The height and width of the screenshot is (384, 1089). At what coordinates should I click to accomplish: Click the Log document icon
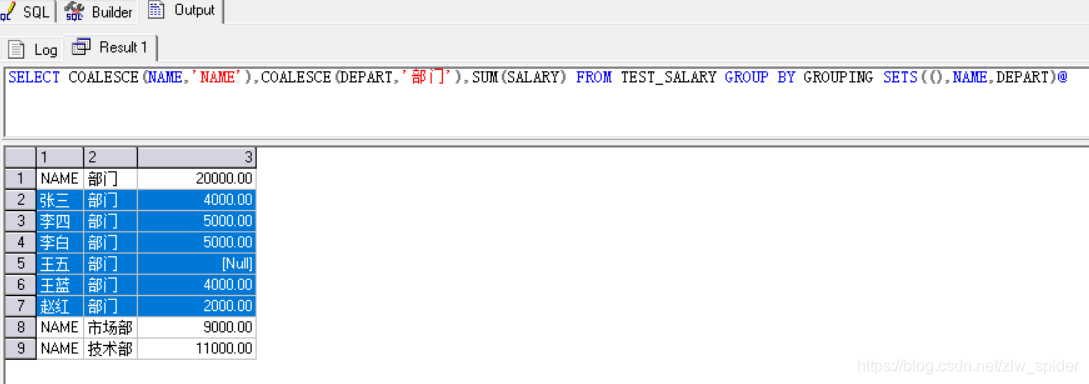pos(17,49)
